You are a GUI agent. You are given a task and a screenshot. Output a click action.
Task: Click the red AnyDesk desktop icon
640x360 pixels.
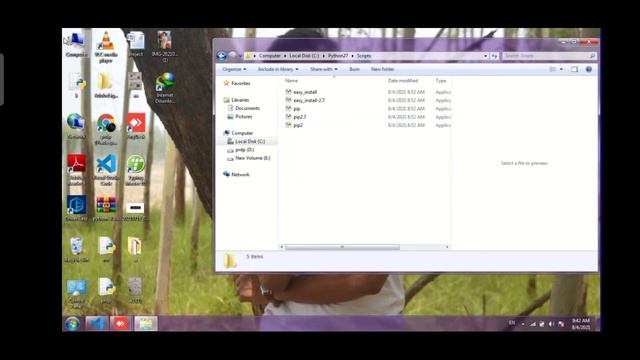coord(136,127)
